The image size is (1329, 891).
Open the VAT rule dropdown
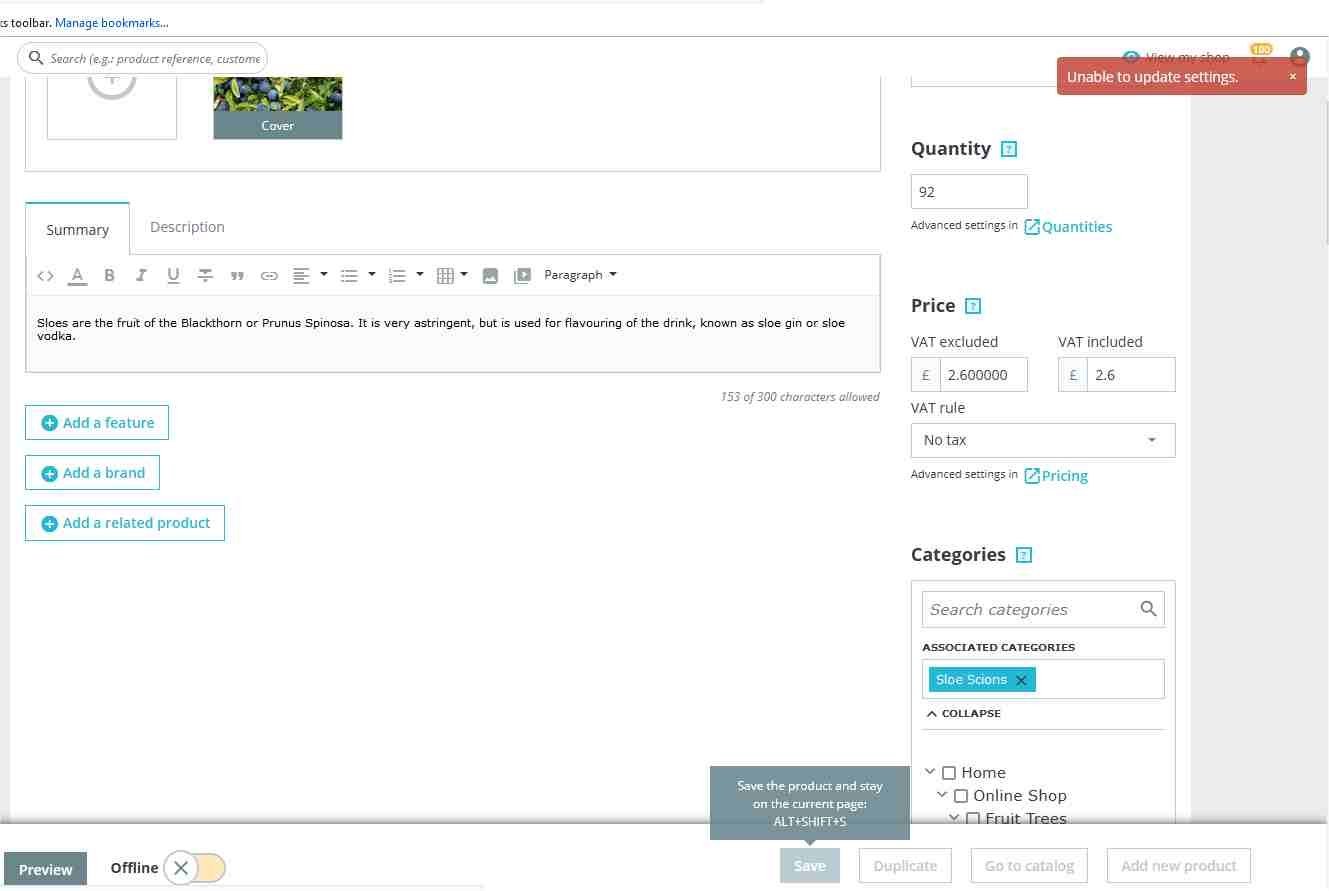coord(1043,440)
